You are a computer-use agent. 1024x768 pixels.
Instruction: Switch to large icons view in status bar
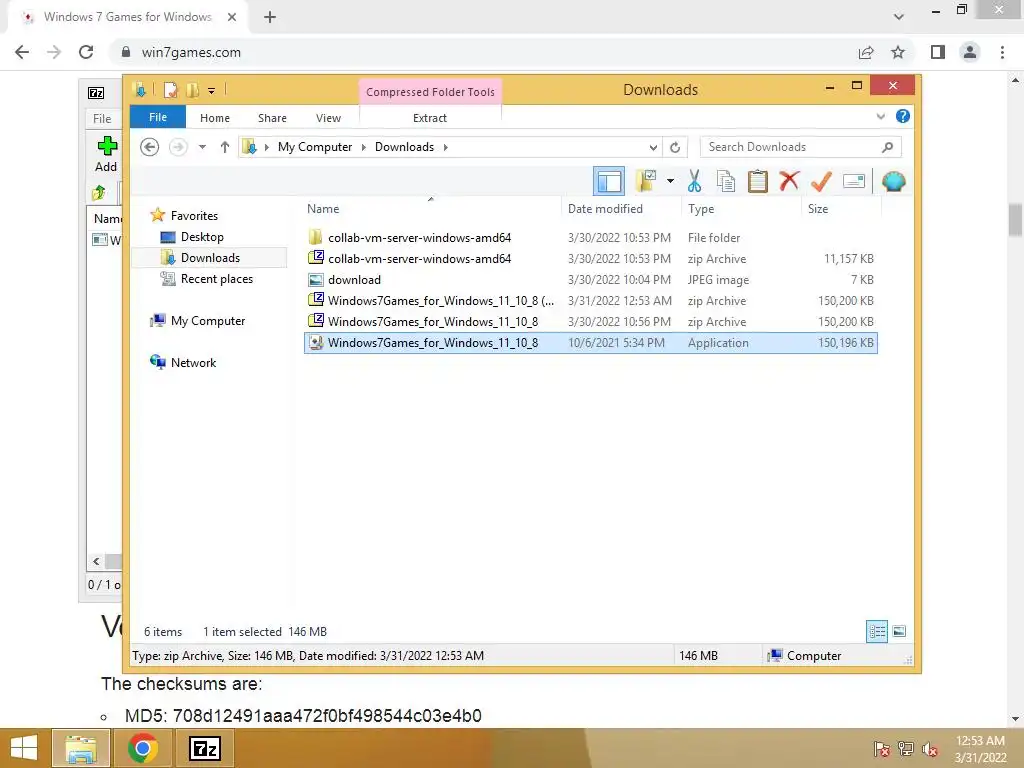coord(899,632)
